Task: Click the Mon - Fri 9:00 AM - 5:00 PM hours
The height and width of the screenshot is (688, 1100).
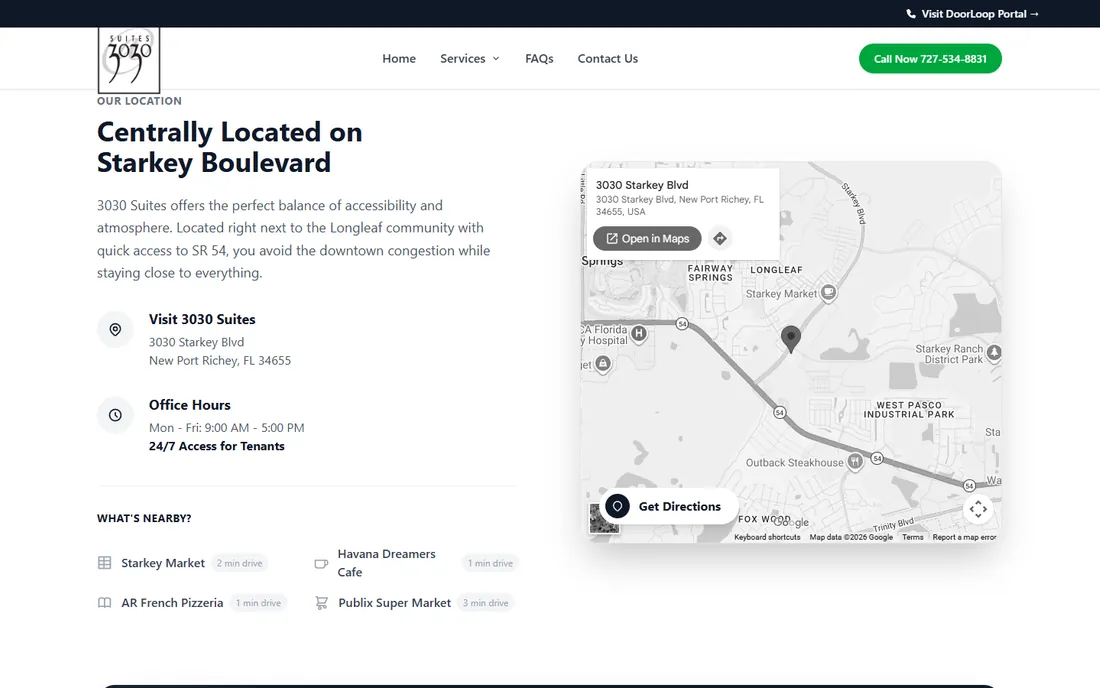Action: point(227,428)
